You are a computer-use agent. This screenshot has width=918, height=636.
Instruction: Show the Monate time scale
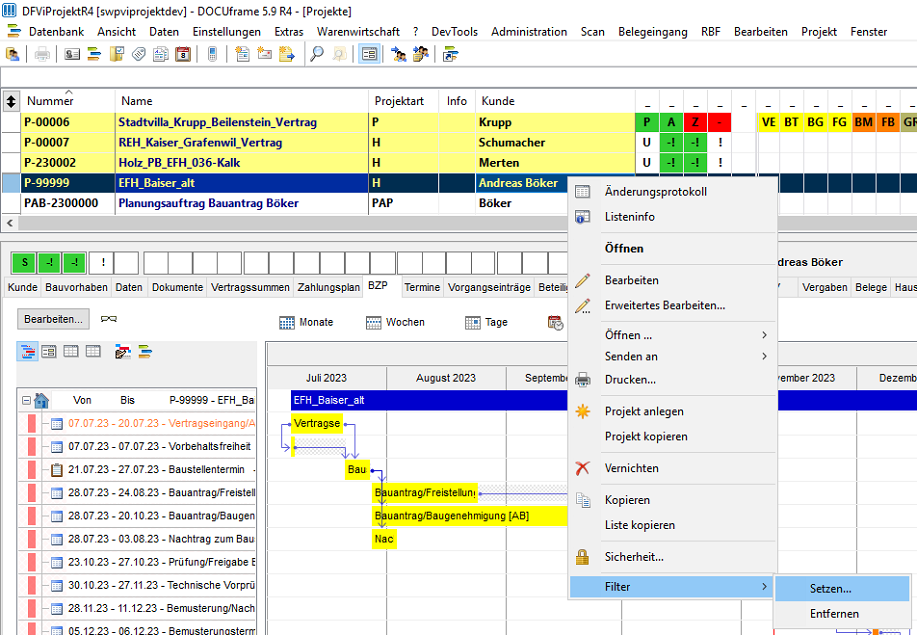[x=307, y=323]
